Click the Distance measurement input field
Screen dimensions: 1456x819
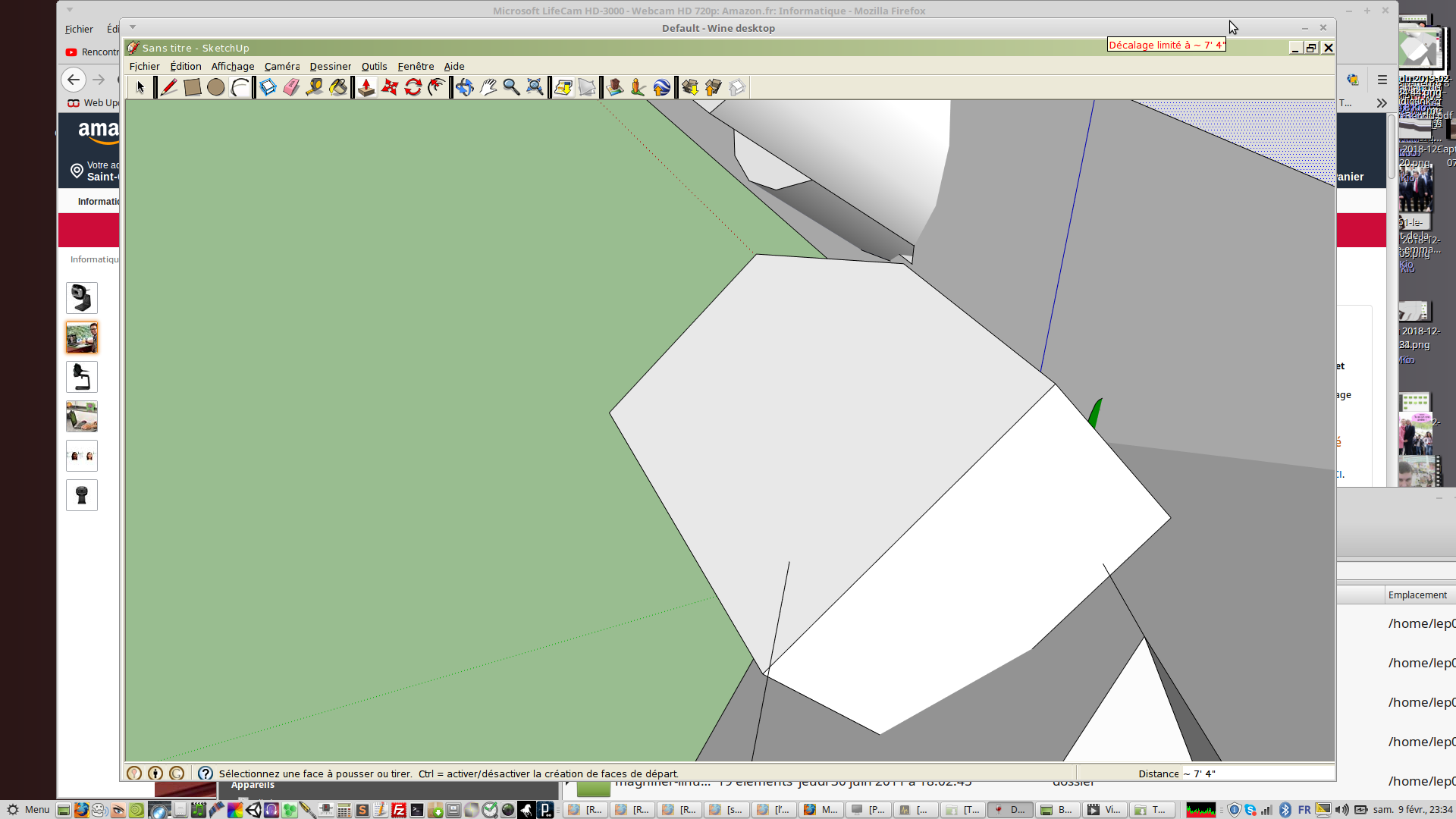1255,773
